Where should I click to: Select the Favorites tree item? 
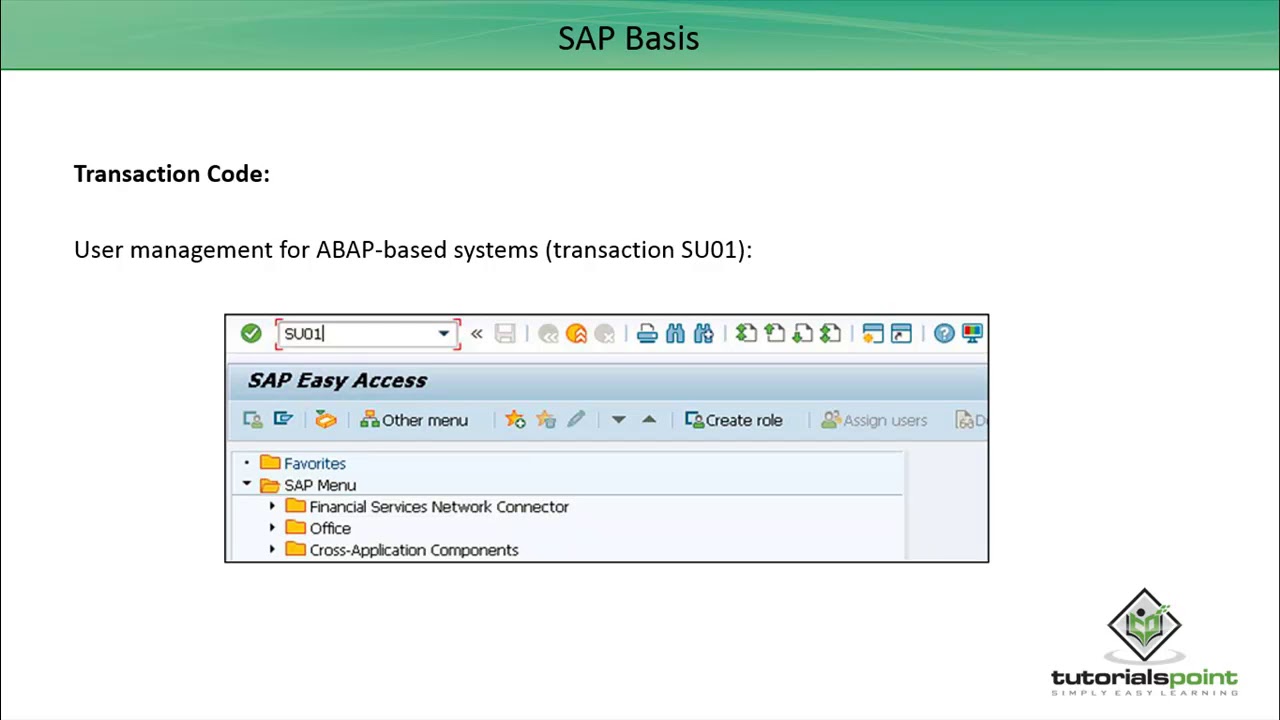[x=315, y=464]
